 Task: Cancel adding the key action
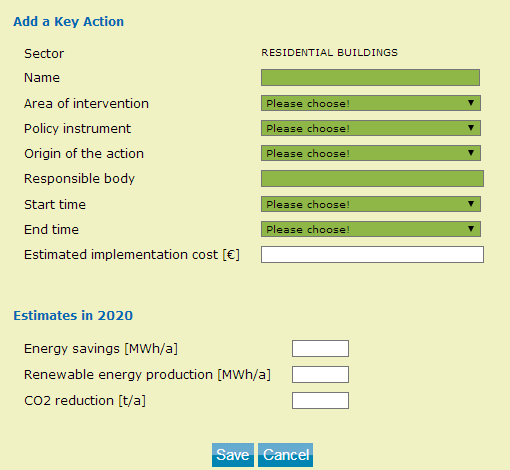click(285, 455)
